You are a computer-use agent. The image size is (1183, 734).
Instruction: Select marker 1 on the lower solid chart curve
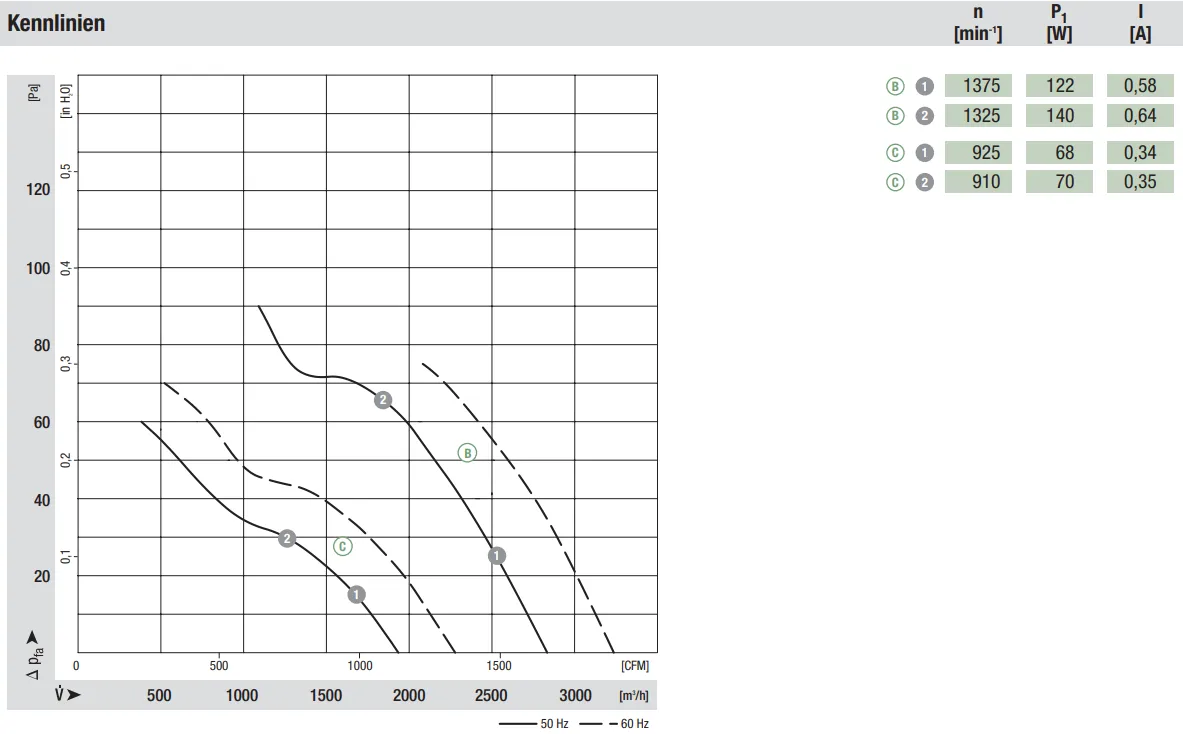[x=356, y=594]
